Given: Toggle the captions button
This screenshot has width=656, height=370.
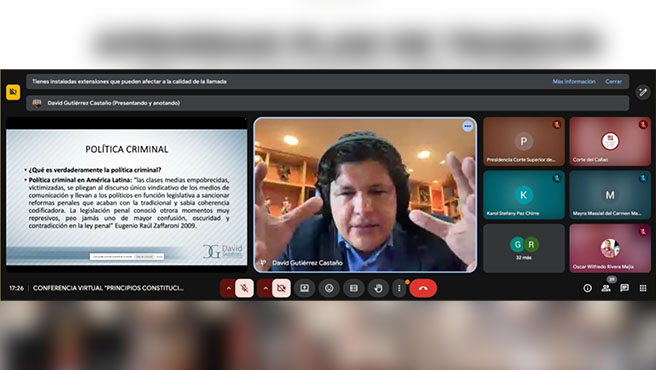Looking at the screenshot, I should pyautogui.click(x=354, y=288).
